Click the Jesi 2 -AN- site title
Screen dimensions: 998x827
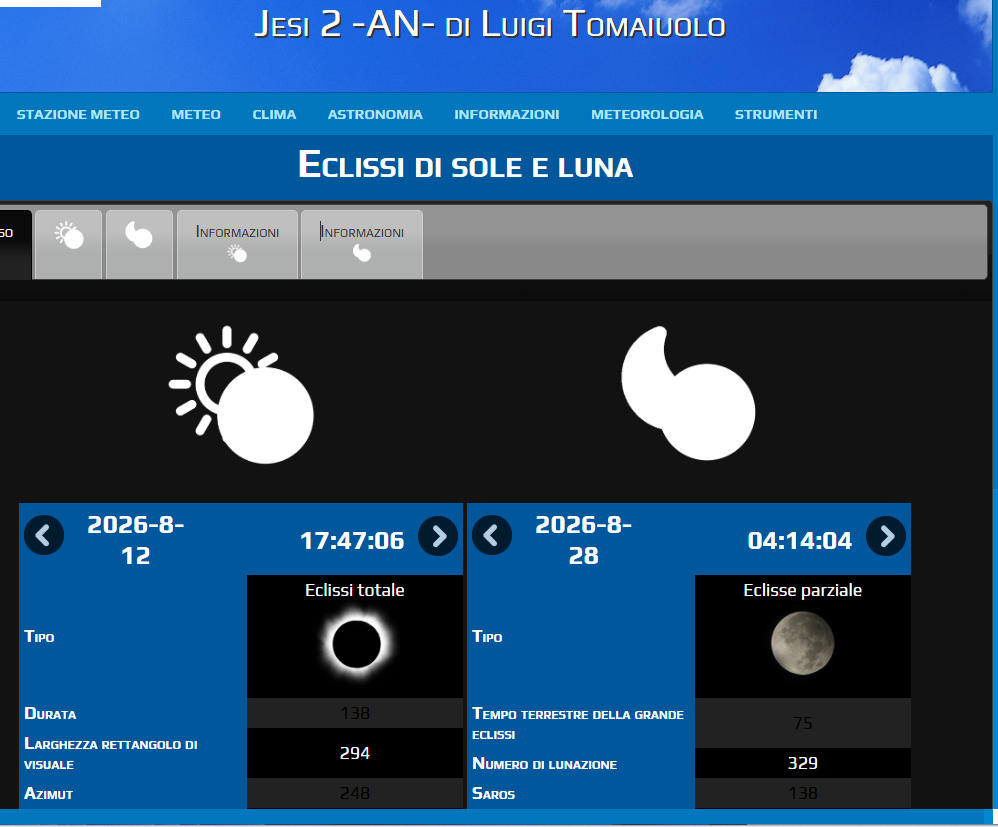click(489, 26)
